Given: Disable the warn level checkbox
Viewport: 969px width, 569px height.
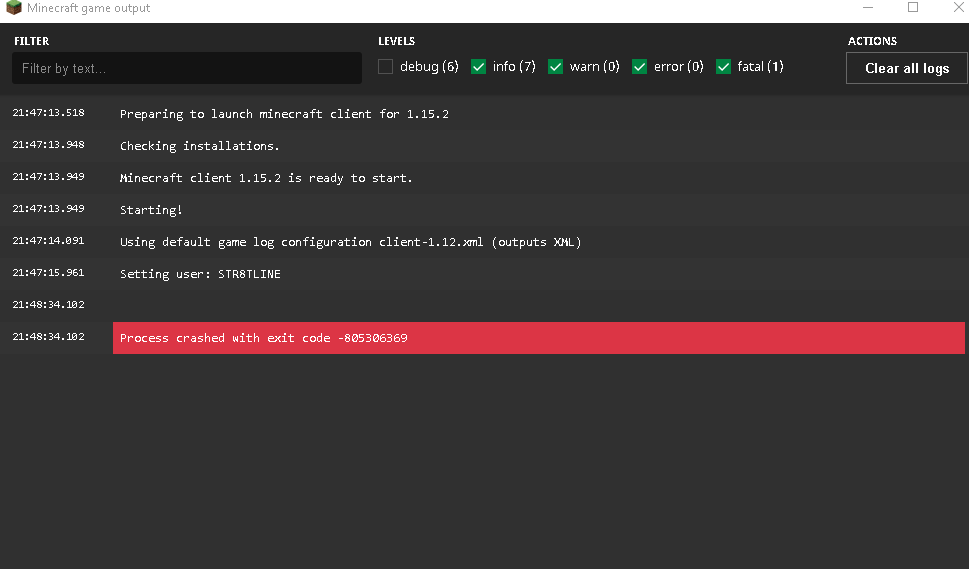Looking at the screenshot, I should point(556,67).
